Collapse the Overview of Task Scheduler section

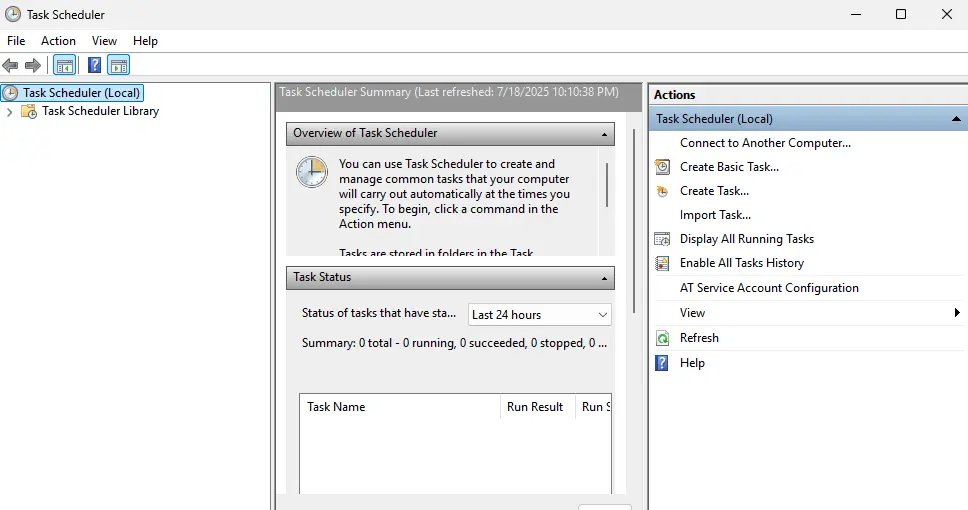pos(604,133)
